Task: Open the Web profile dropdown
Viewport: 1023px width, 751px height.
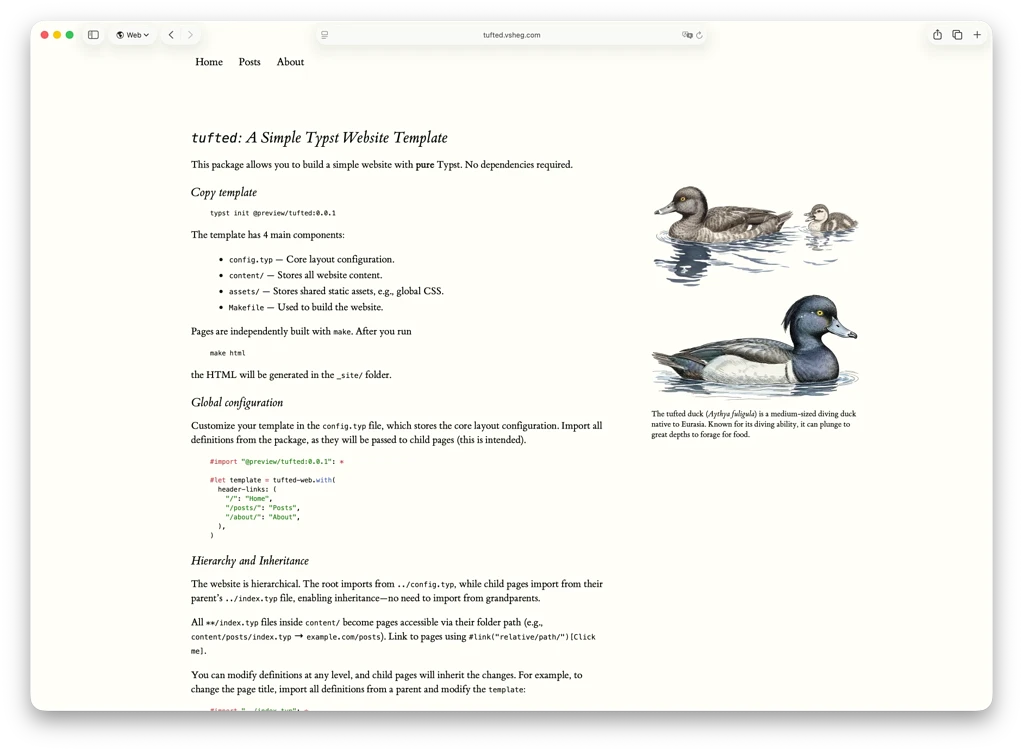Action: pos(133,35)
